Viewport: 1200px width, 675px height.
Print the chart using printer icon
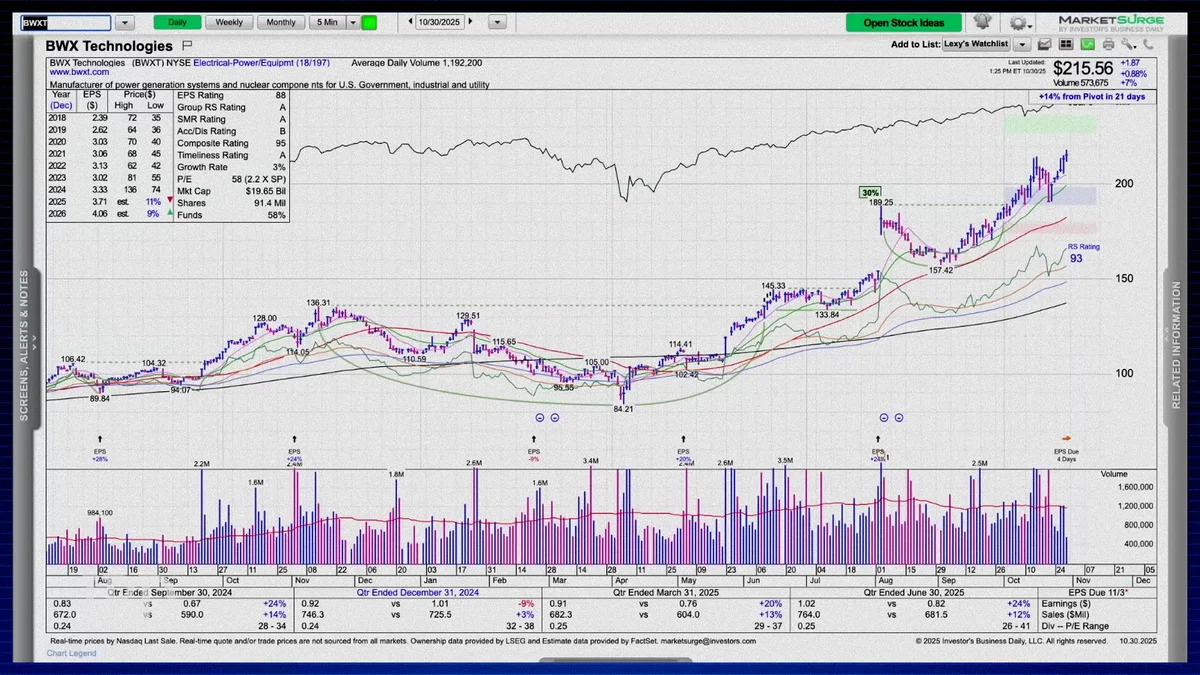1108,44
